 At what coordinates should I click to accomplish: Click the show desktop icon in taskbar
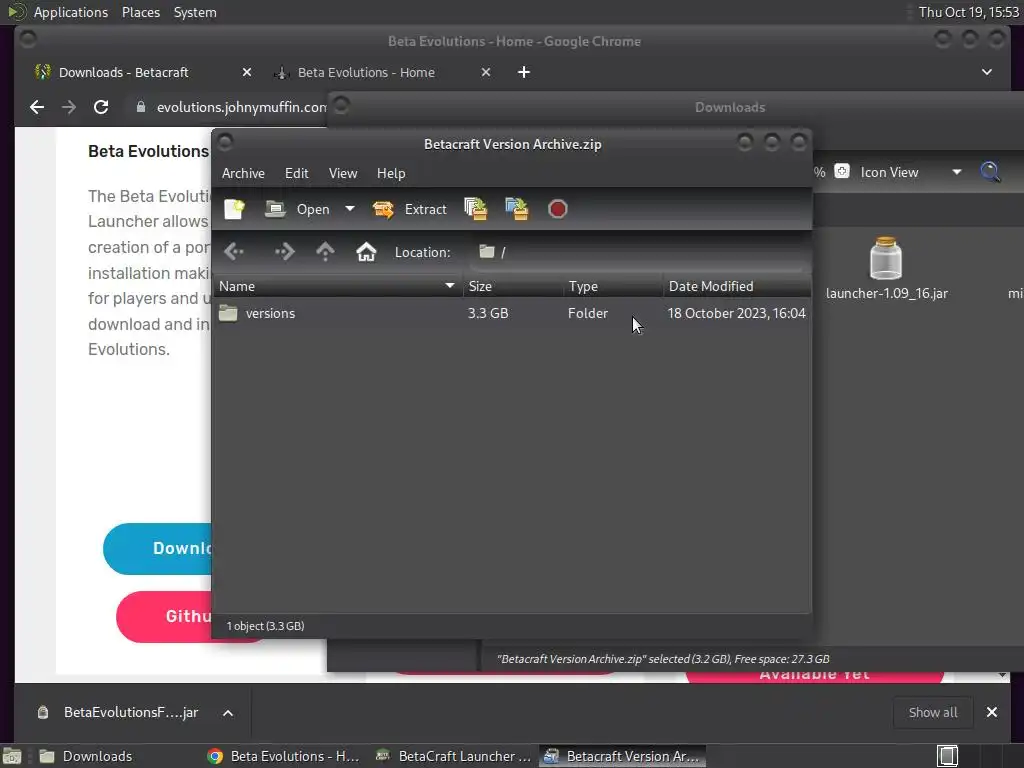click(12, 756)
